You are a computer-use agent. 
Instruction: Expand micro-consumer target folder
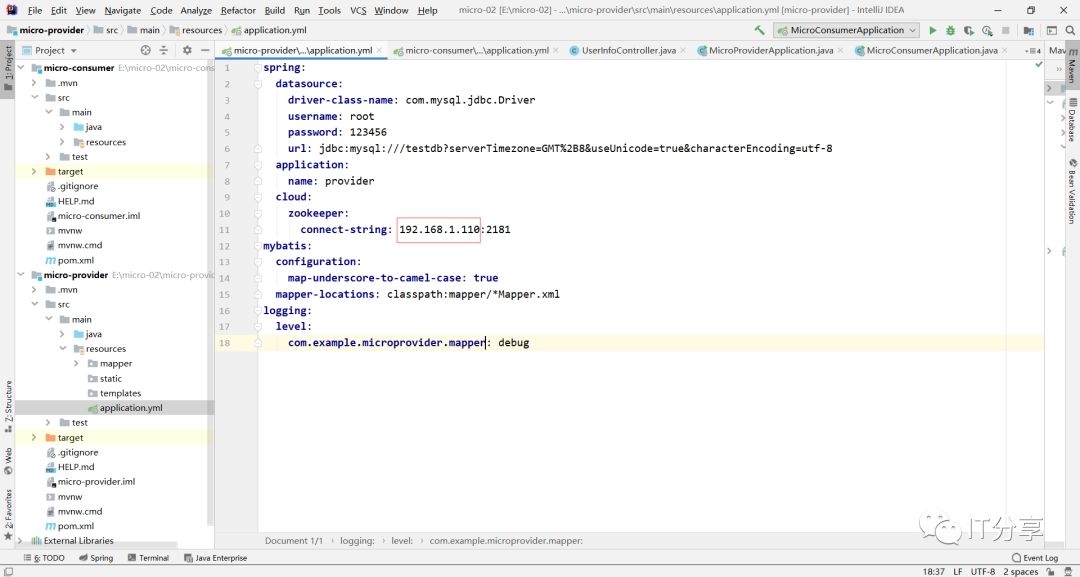click(34, 171)
